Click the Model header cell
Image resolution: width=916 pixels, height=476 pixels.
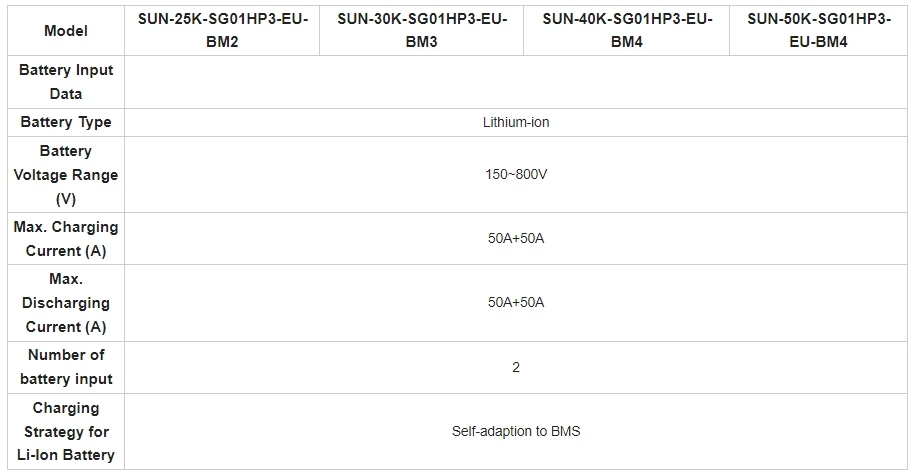[66, 31]
